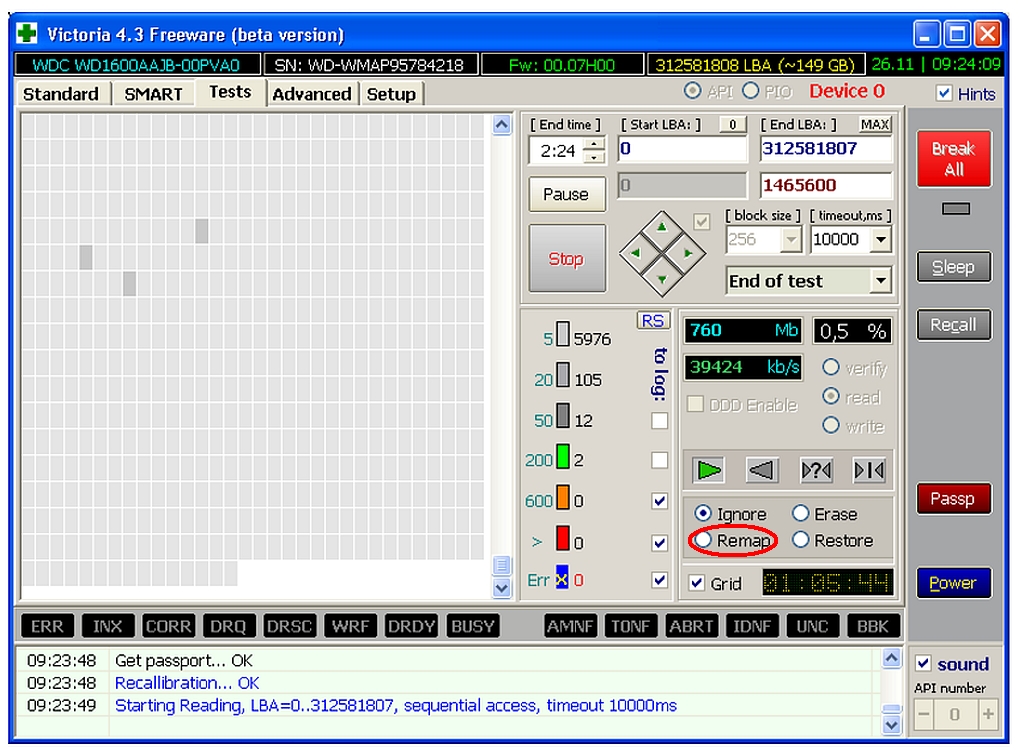Viewport: 1019px width, 750px height.
Task: Click the DRDY status indicator
Action: pyautogui.click(x=410, y=626)
